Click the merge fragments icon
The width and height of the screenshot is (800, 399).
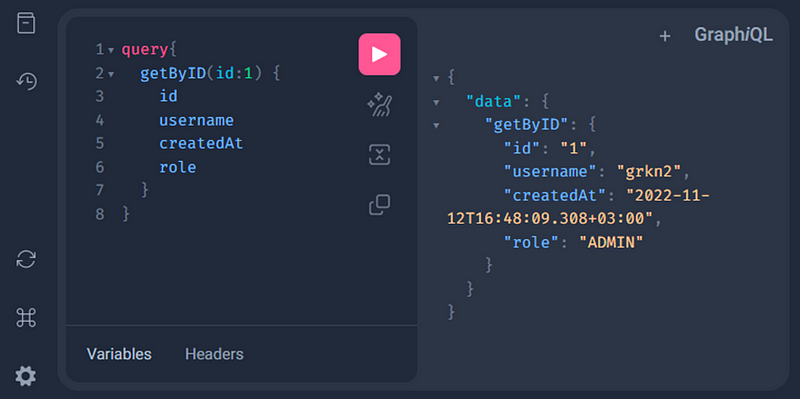point(379,155)
